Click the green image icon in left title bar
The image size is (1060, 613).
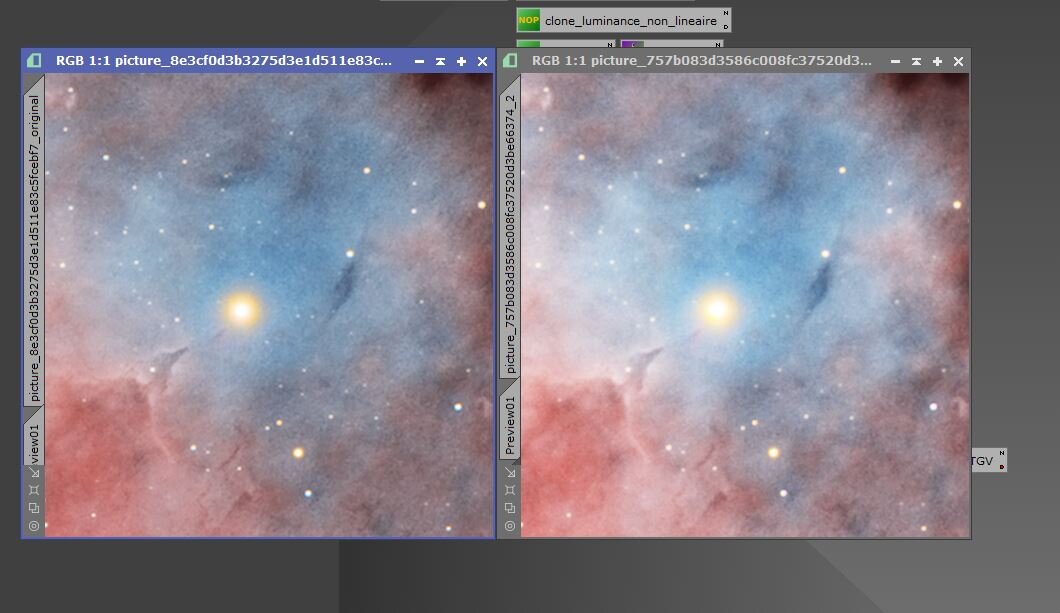34,61
